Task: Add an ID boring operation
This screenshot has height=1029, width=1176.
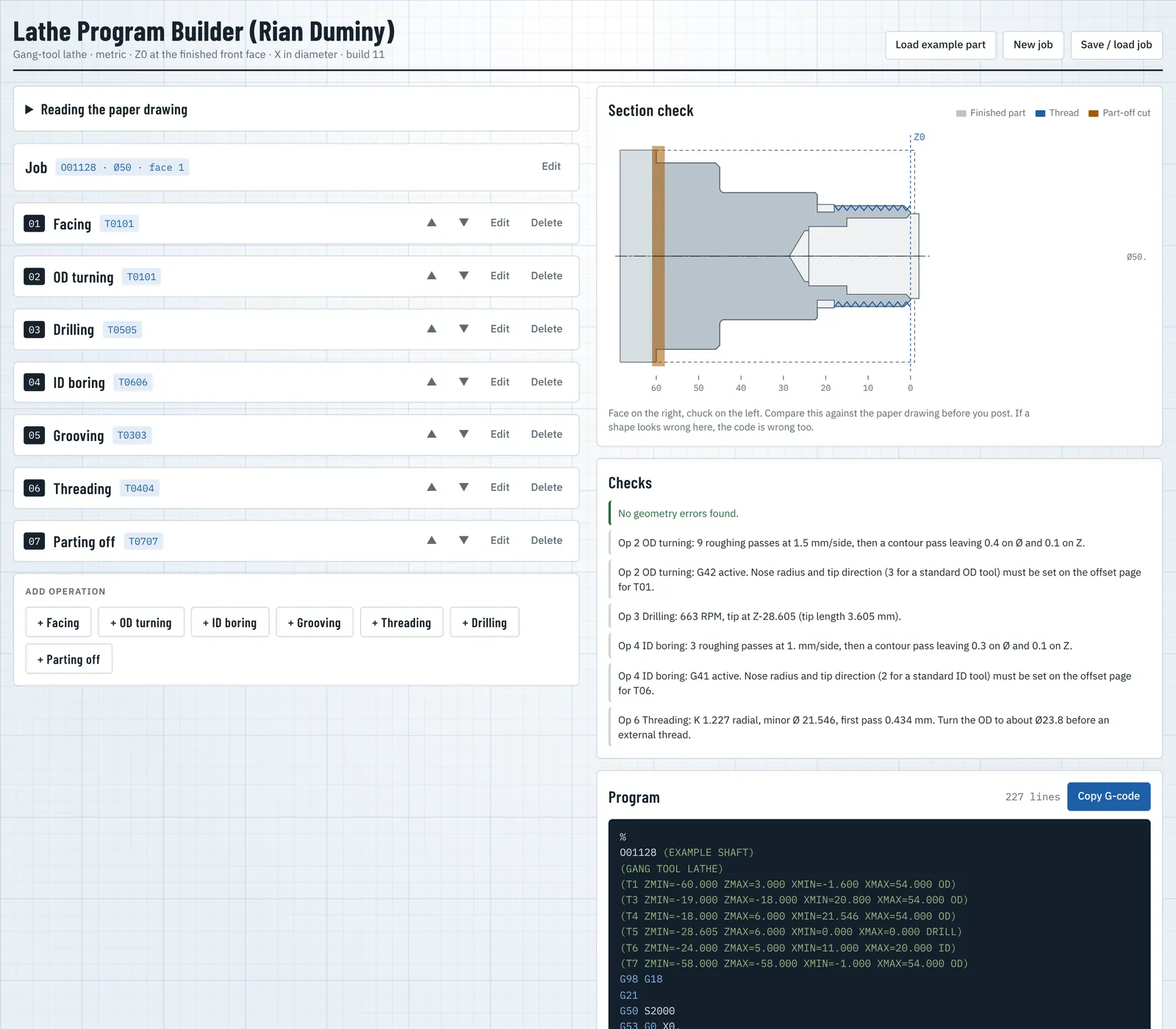Action: tap(230, 623)
